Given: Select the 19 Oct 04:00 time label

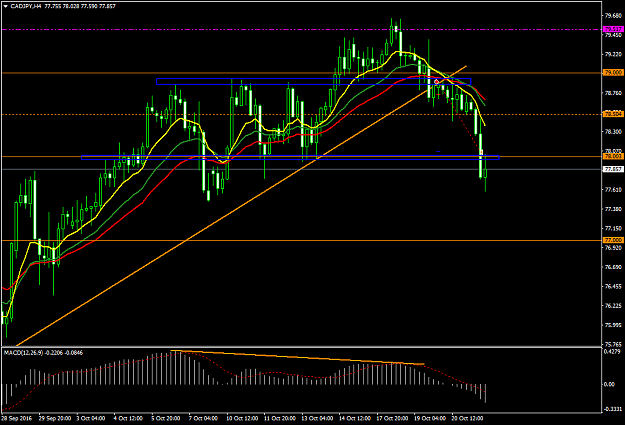Looking at the screenshot, I should click(x=430, y=418).
